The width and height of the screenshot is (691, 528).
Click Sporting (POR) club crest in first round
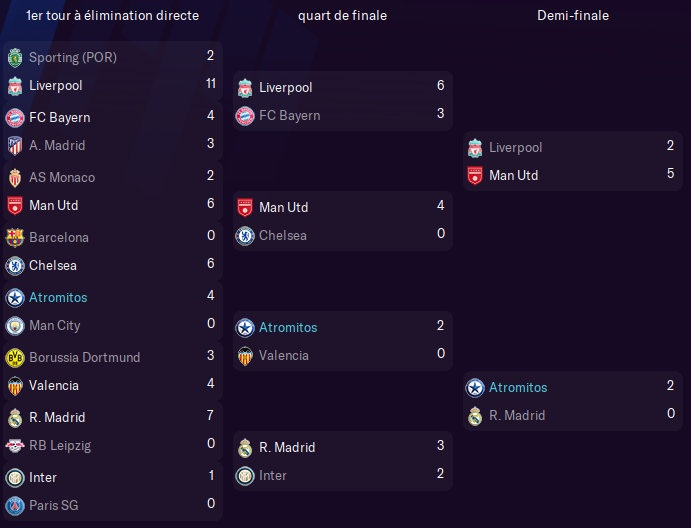(x=15, y=58)
